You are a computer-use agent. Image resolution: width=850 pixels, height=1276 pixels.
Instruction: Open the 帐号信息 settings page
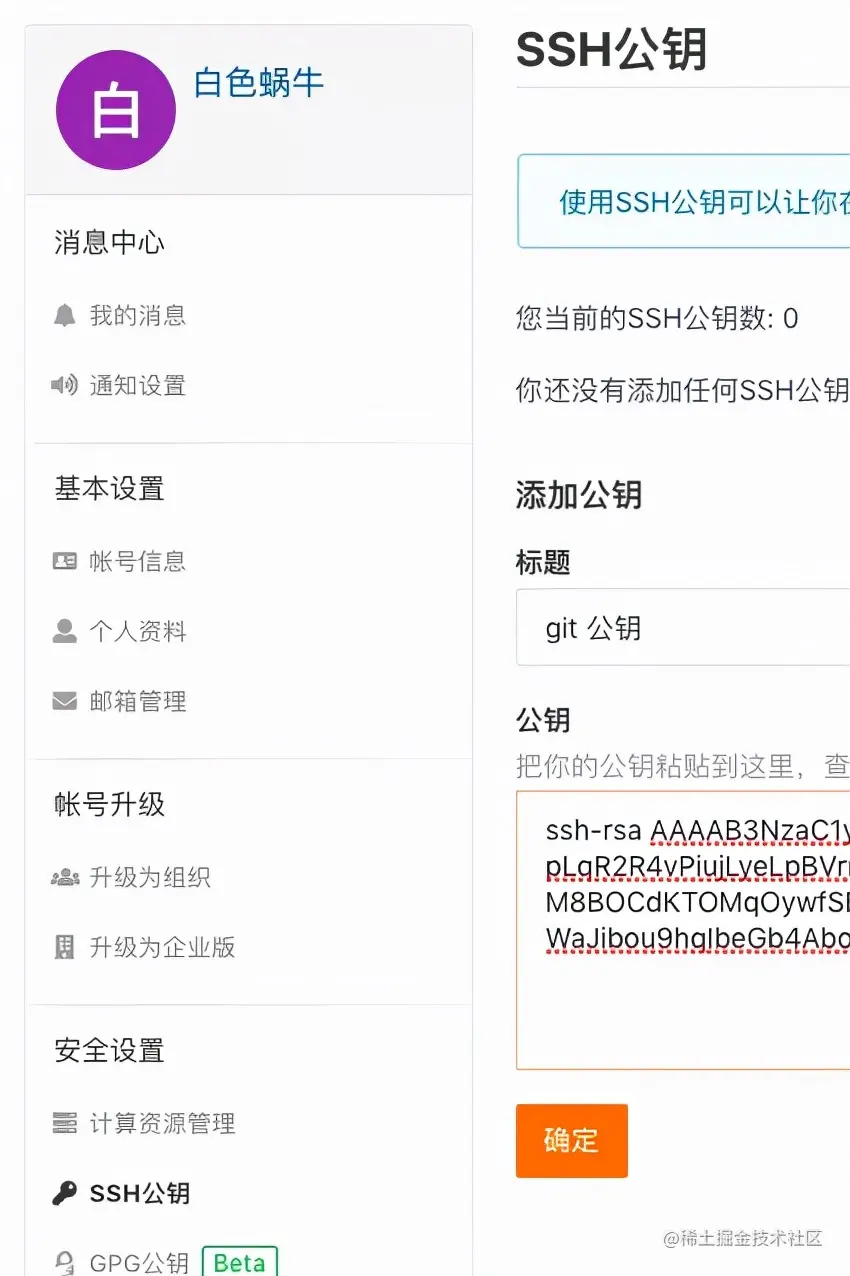click(x=138, y=562)
